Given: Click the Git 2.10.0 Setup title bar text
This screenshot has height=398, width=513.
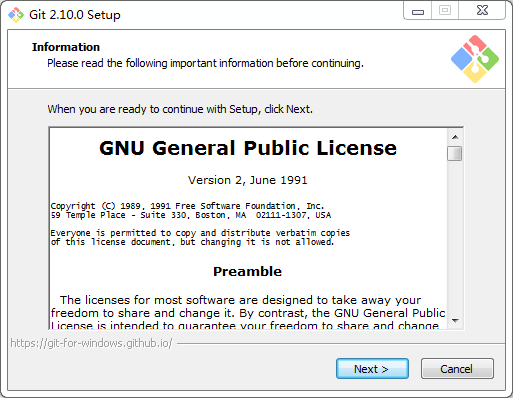Looking at the screenshot, I should (x=75, y=15).
